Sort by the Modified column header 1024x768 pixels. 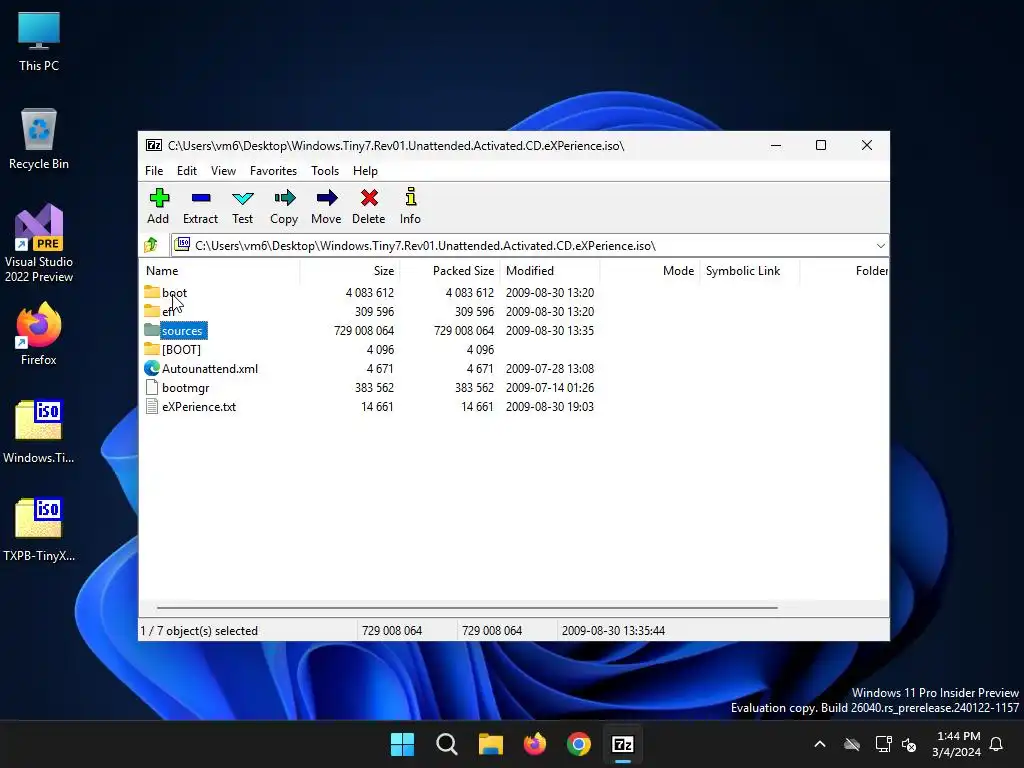click(x=550, y=270)
